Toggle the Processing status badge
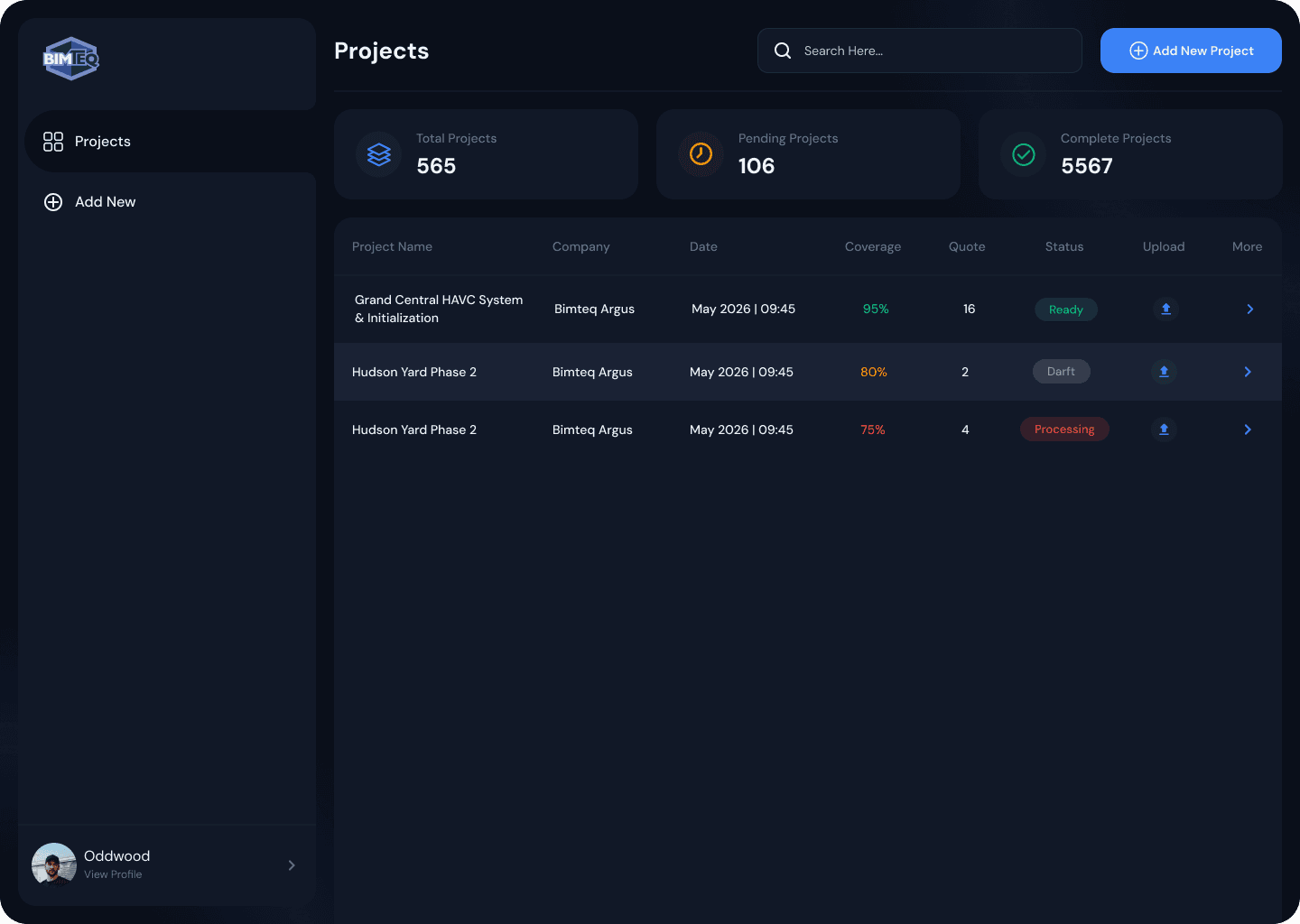The width and height of the screenshot is (1300, 924). click(1064, 429)
